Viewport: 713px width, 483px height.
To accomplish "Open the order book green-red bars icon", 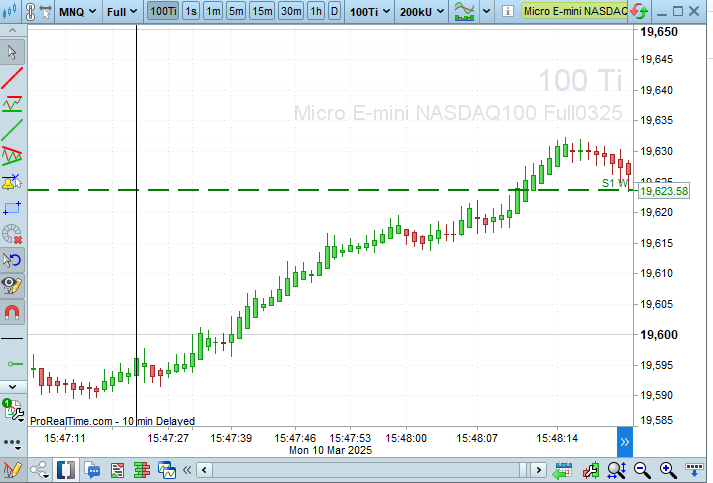I will tap(142, 470).
